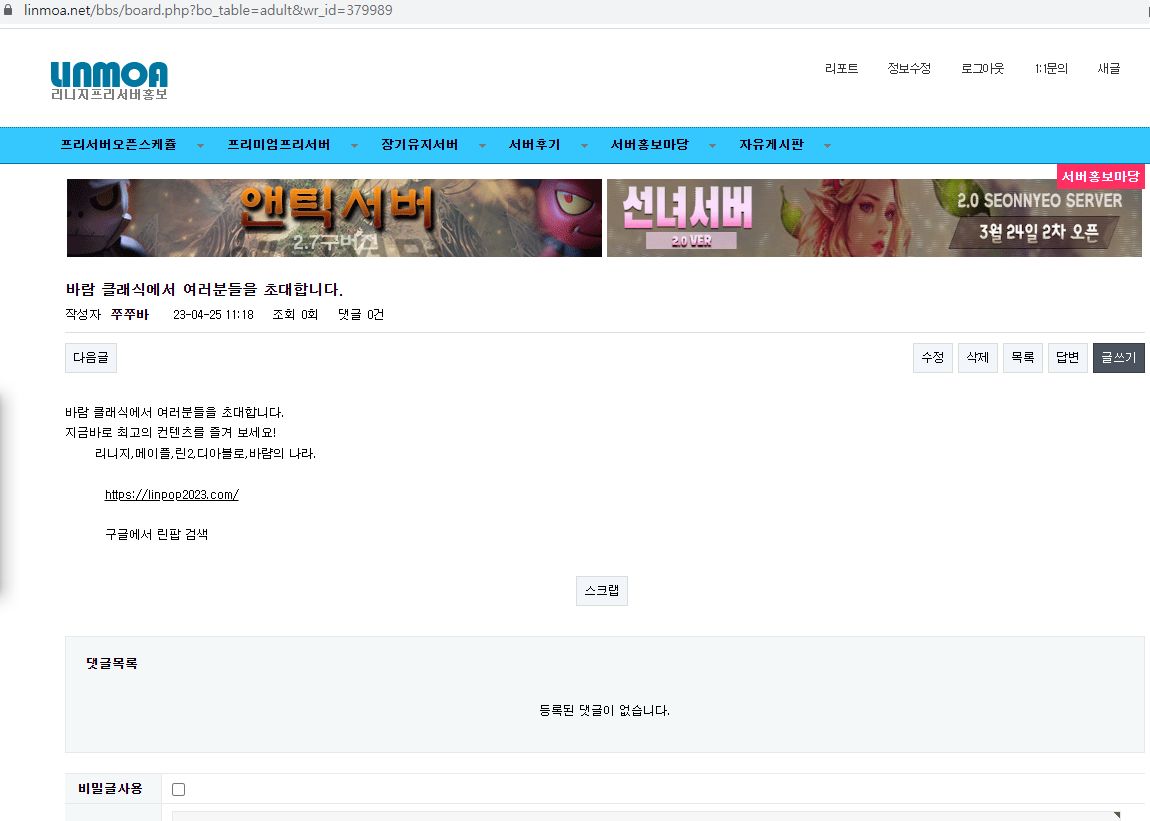The height and width of the screenshot is (821, 1150).
Task: Click the 선녀서버 banner ad
Action: (x=874, y=218)
